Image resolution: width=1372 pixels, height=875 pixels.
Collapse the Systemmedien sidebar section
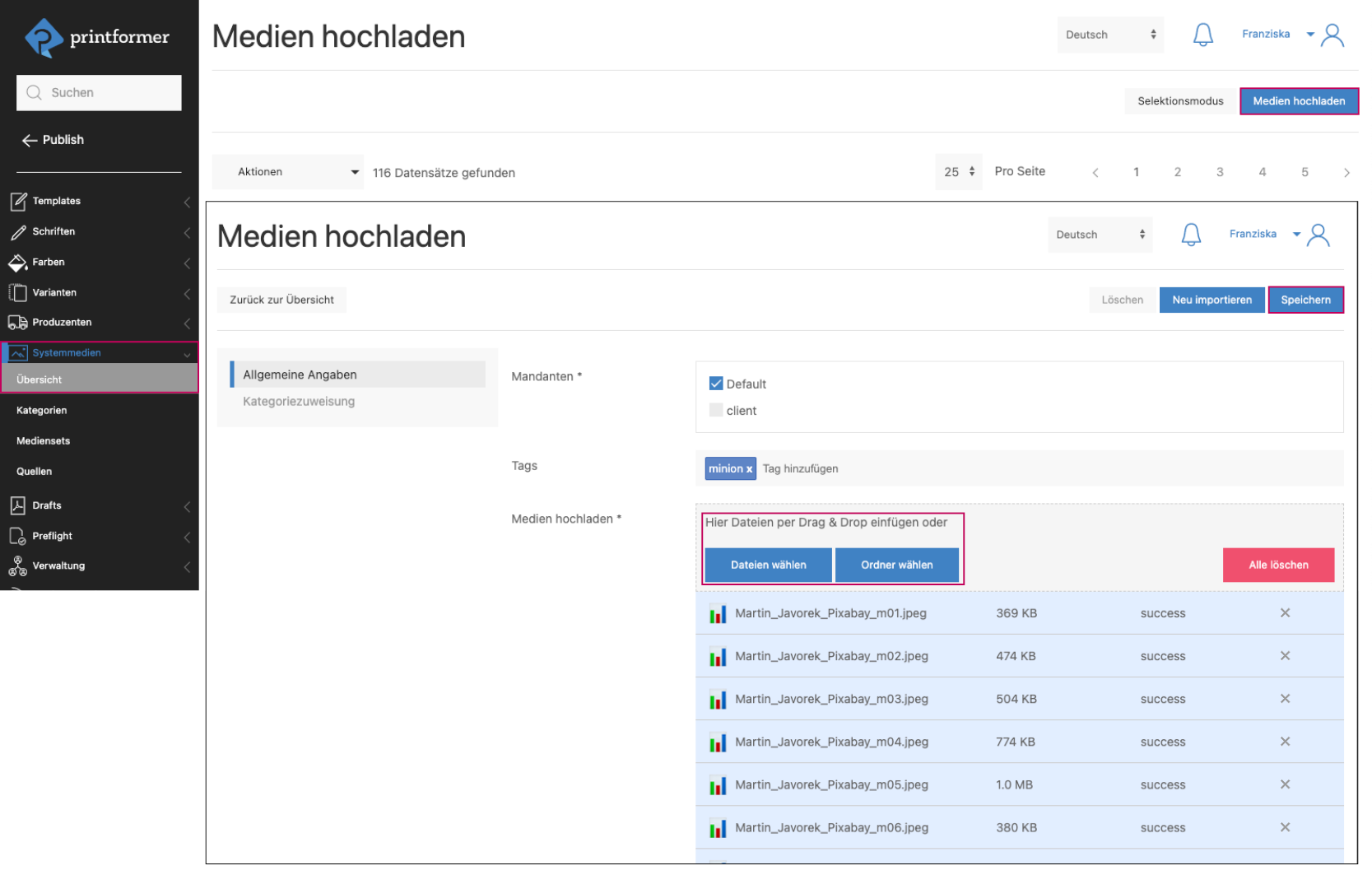coord(187,354)
